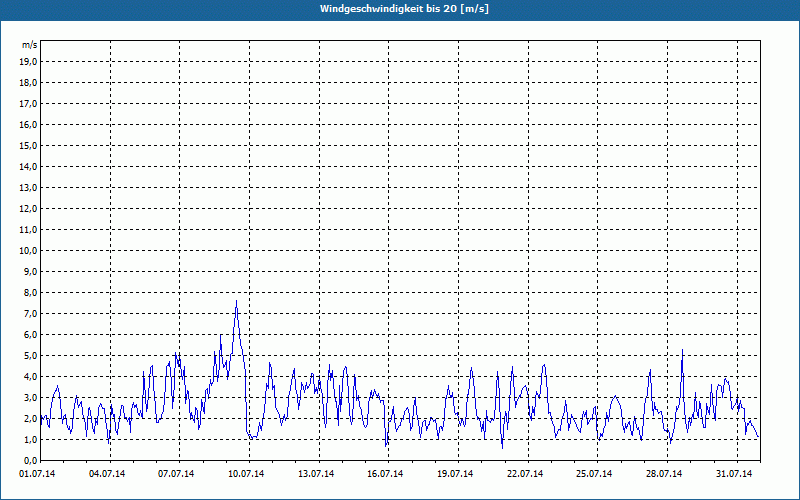Click the 11,0 y-axis label
The image size is (800, 500).
[28, 230]
